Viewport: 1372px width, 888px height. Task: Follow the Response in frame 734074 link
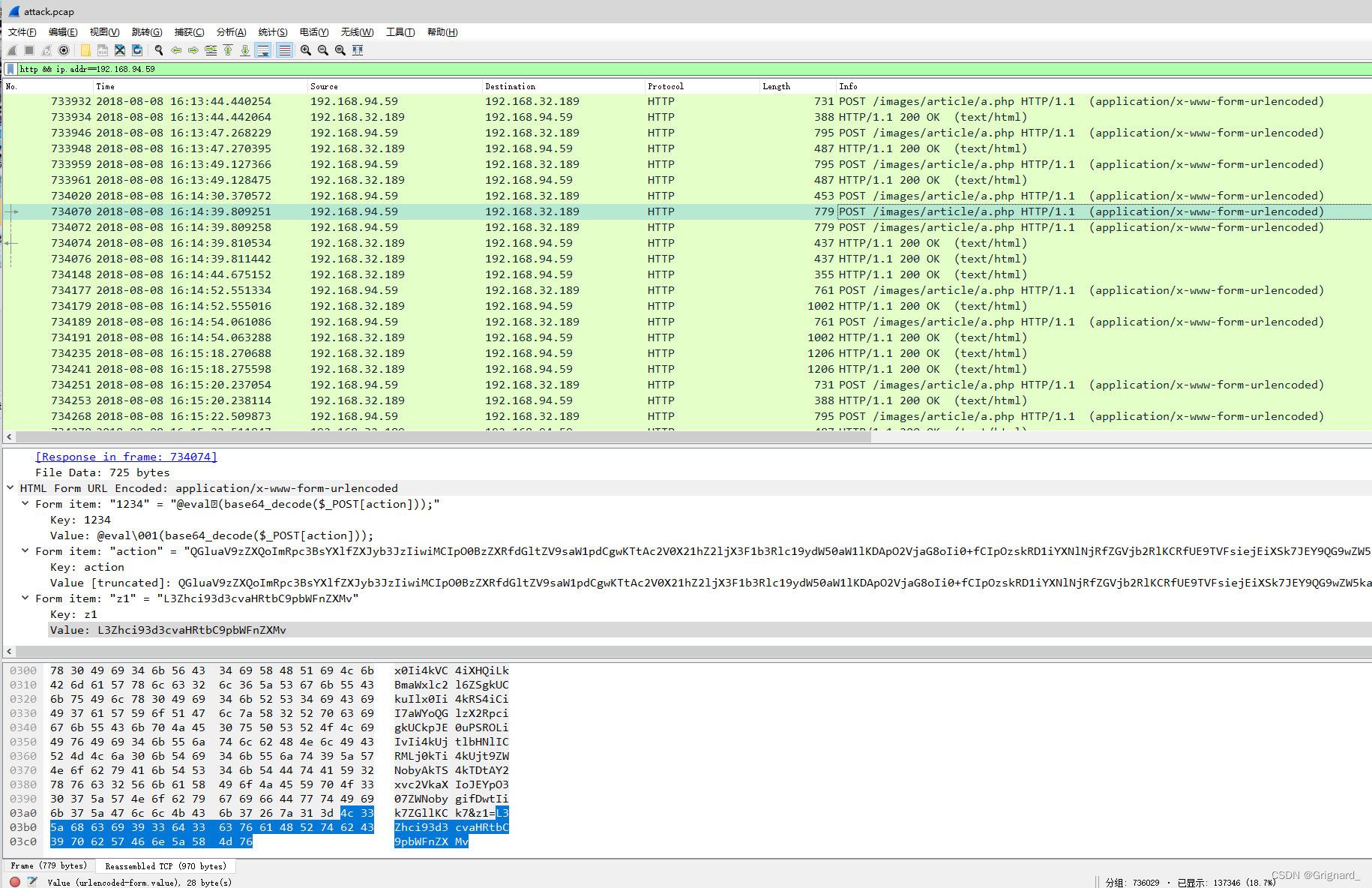(126, 457)
